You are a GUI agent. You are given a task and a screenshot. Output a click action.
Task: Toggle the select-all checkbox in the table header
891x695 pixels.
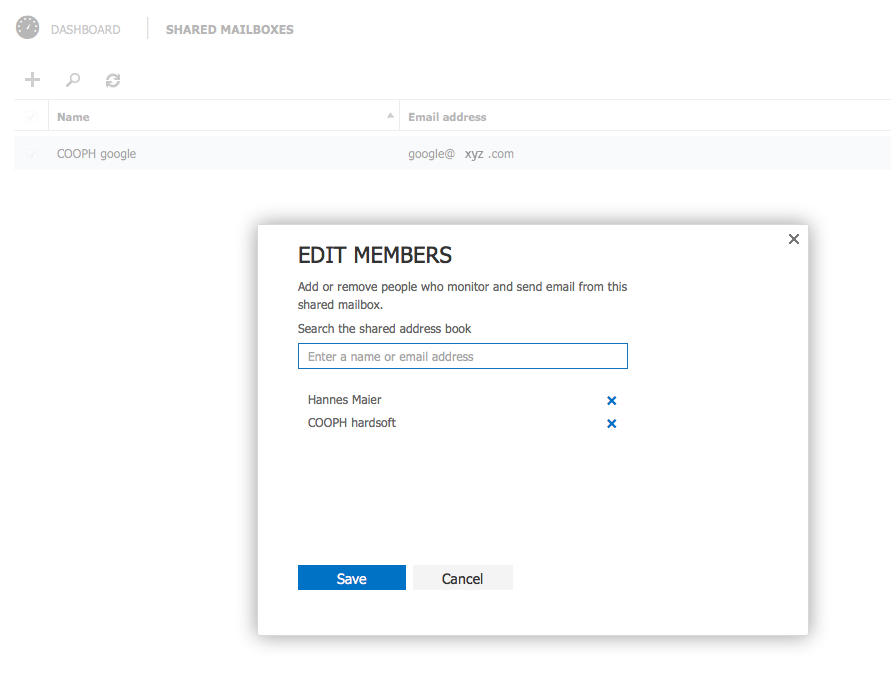click(x=31, y=117)
